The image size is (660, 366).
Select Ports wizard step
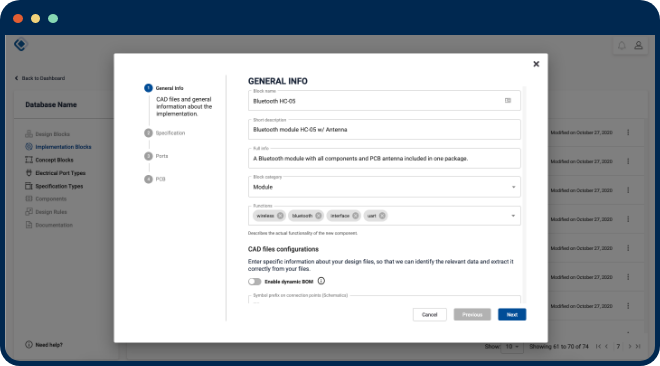156,156
